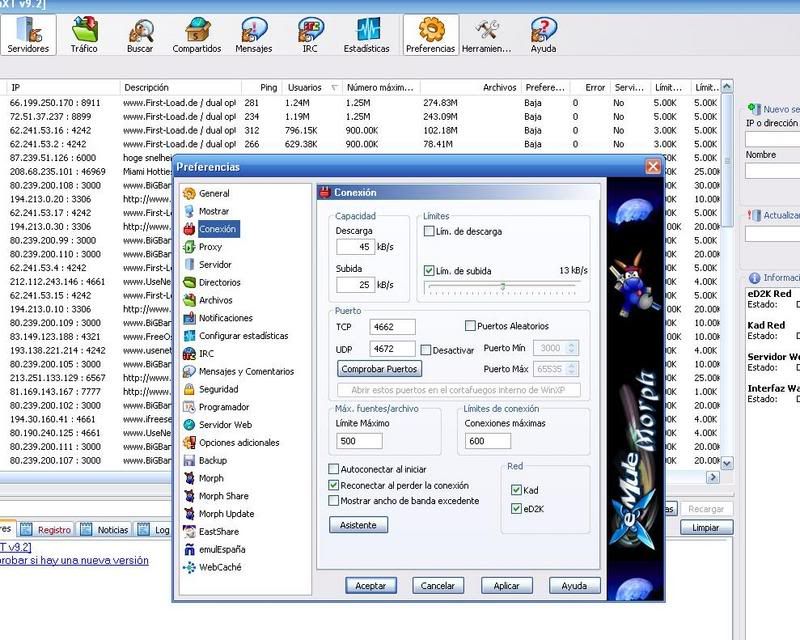Image resolution: width=800 pixels, height=640 pixels.
Task: Click the Aceptar button
Action: [371, 586]
